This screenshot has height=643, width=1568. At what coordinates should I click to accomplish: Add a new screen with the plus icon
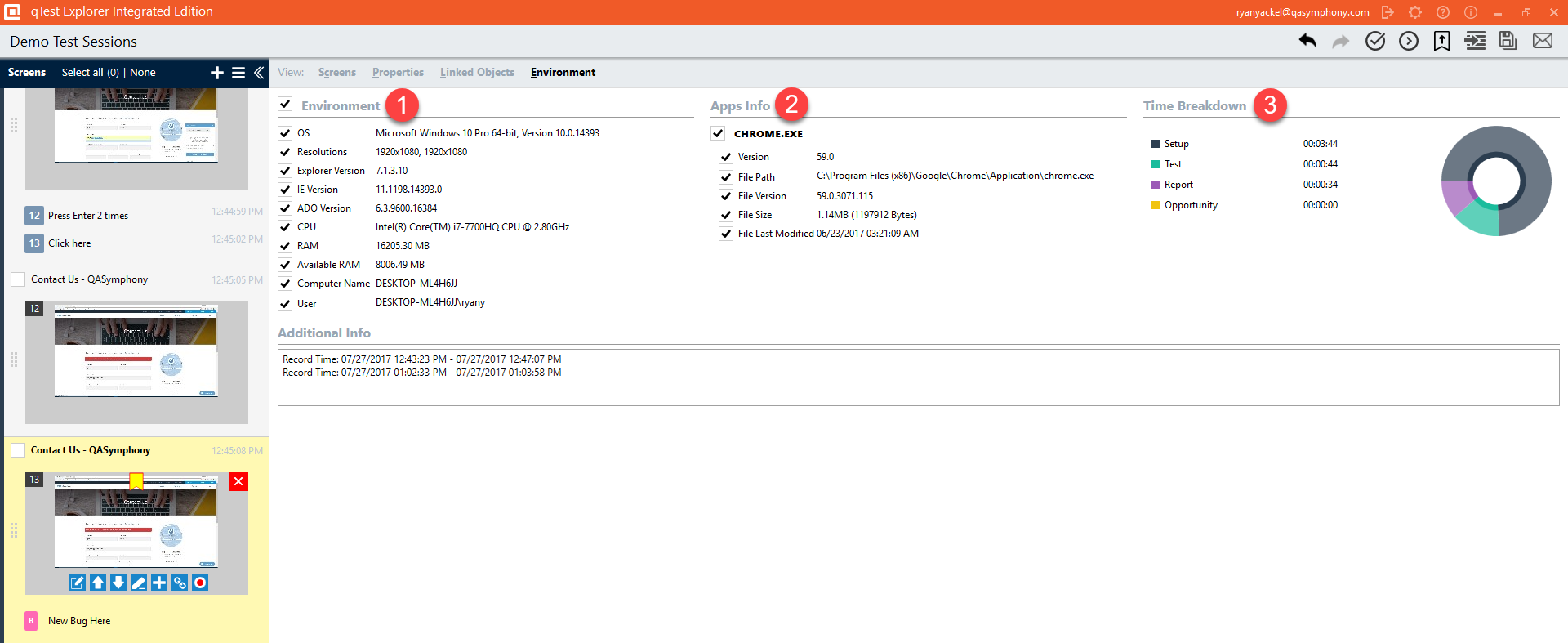(217, 73)
